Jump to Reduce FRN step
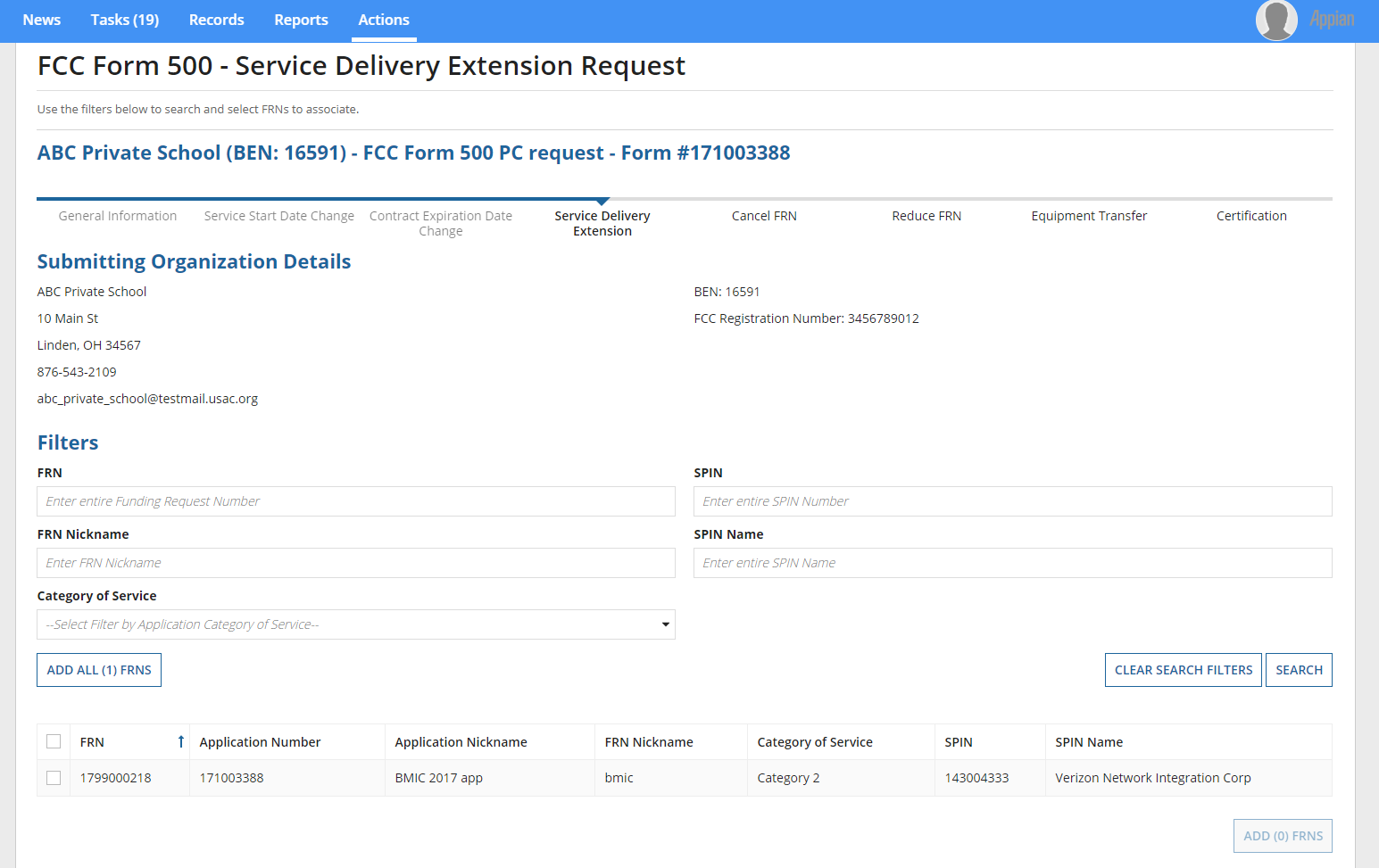Viewport: 1379px width, 868px height. click(x=926, y=216)
